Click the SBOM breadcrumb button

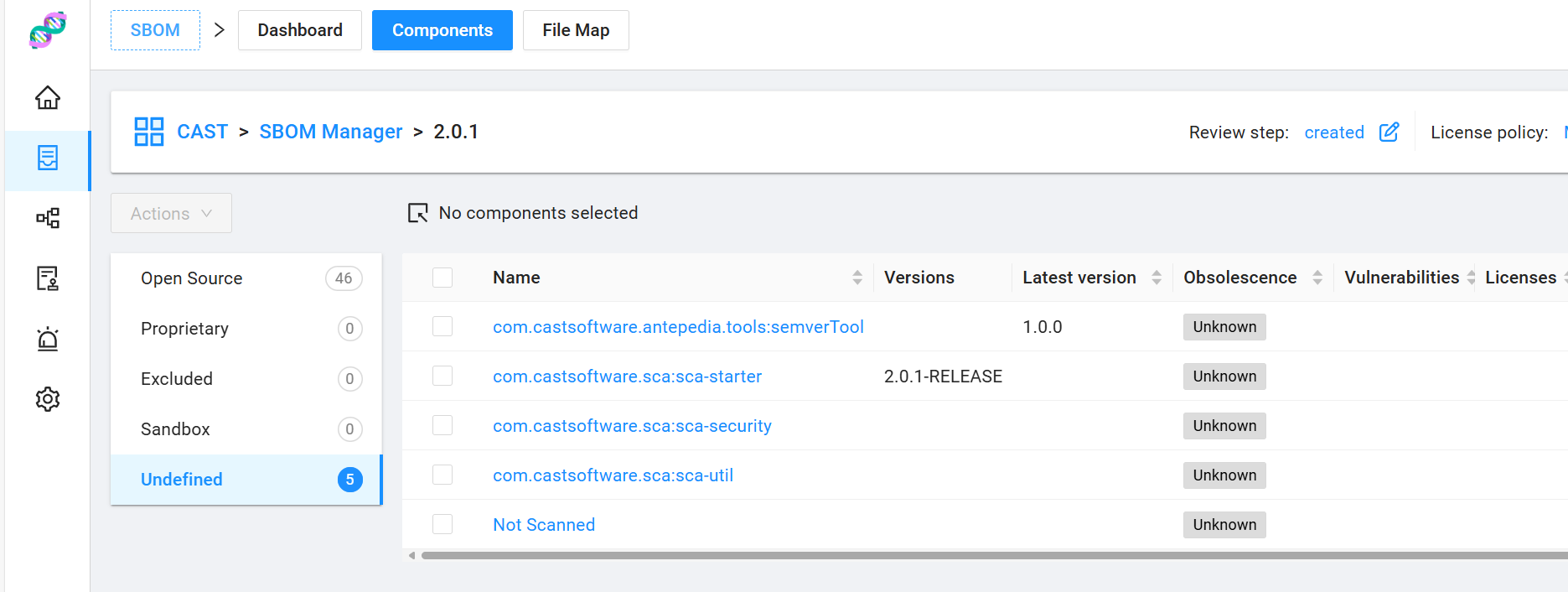155,30
